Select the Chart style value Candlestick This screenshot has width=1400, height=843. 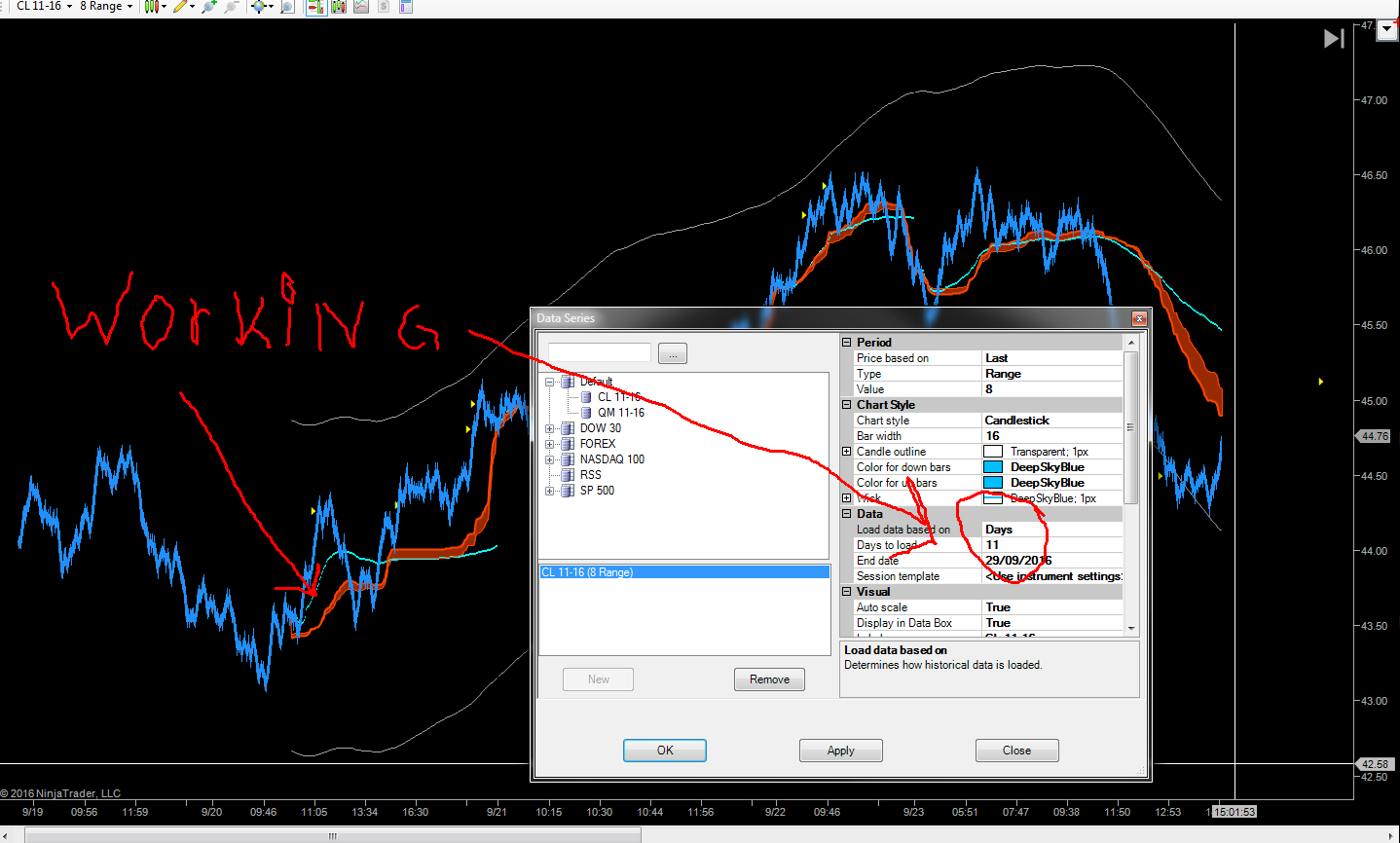click(x=1053, y=421)
